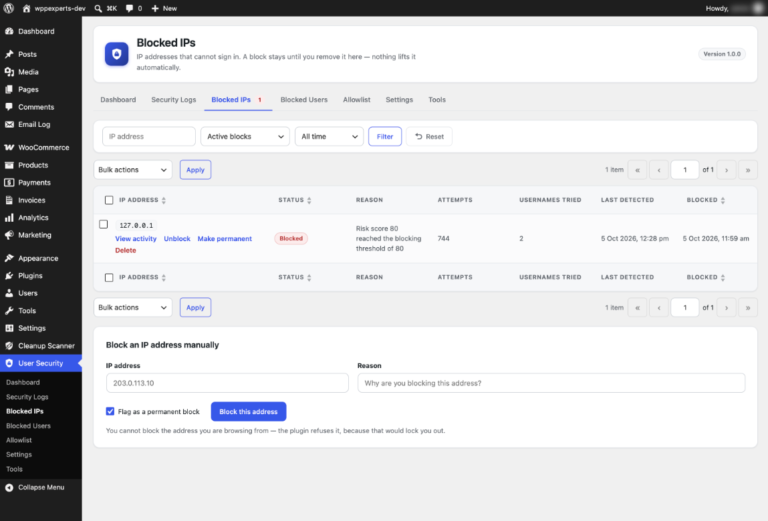Click the Filter button

385,137
